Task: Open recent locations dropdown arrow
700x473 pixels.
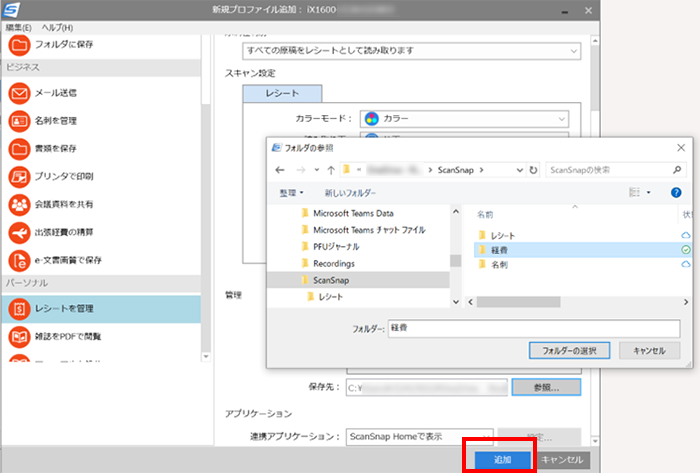Action: tap(317, 170)
